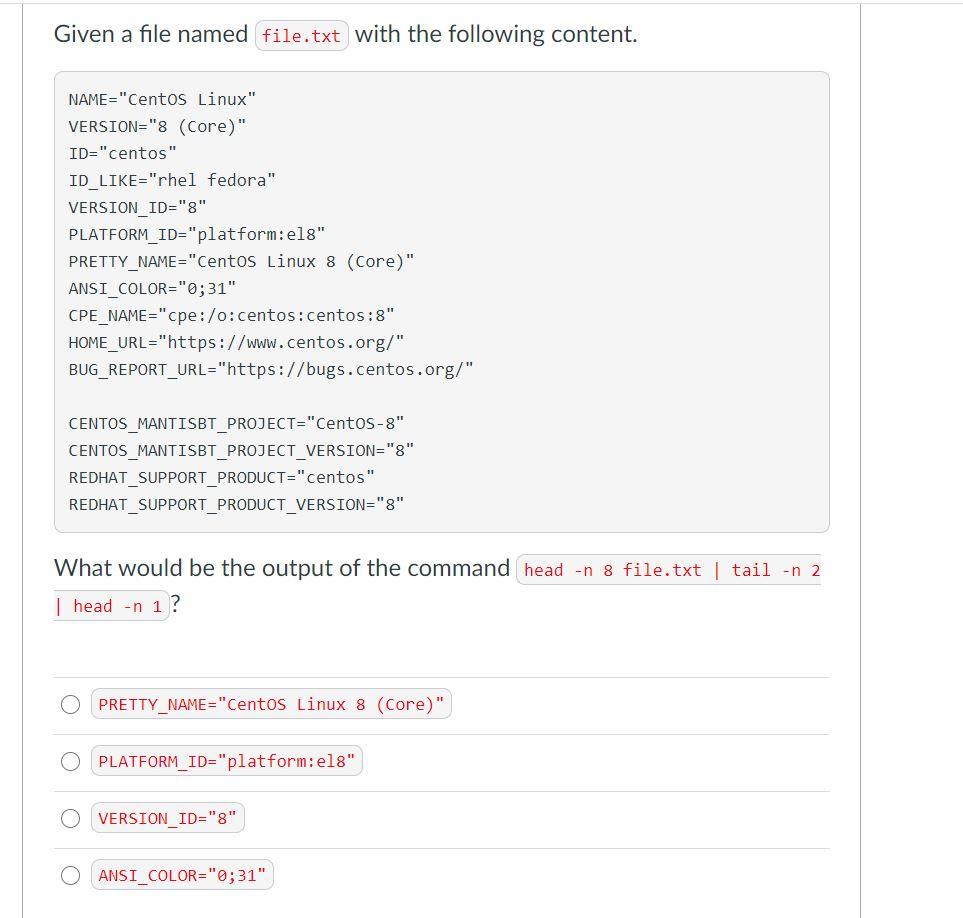This screenshot has width=963, height=918.
Task: Click the BUG_REPORT_URL line in code block
Action: (270, 369)
